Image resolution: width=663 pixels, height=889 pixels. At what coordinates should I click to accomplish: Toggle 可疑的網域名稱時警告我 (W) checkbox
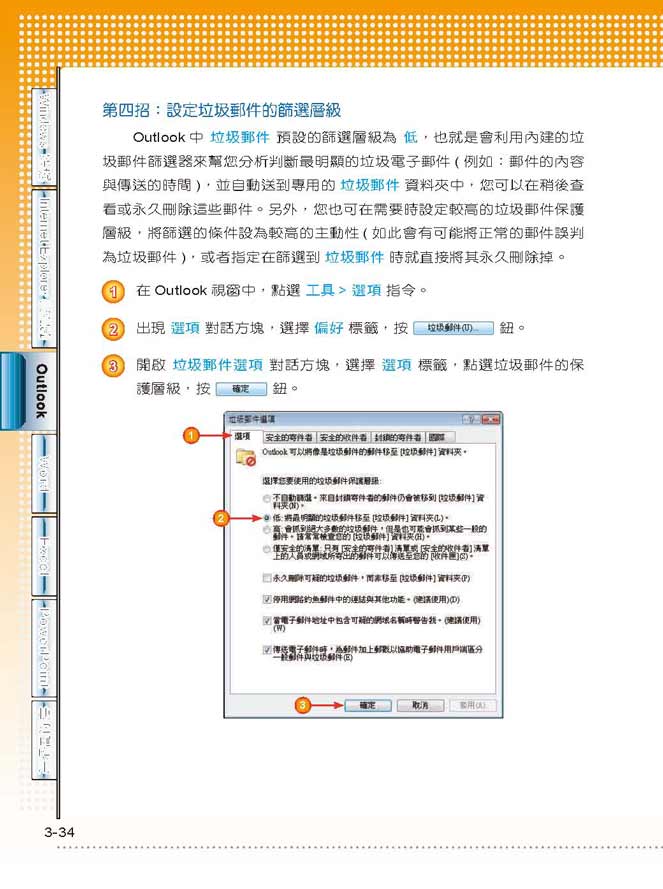pos(267,620)
